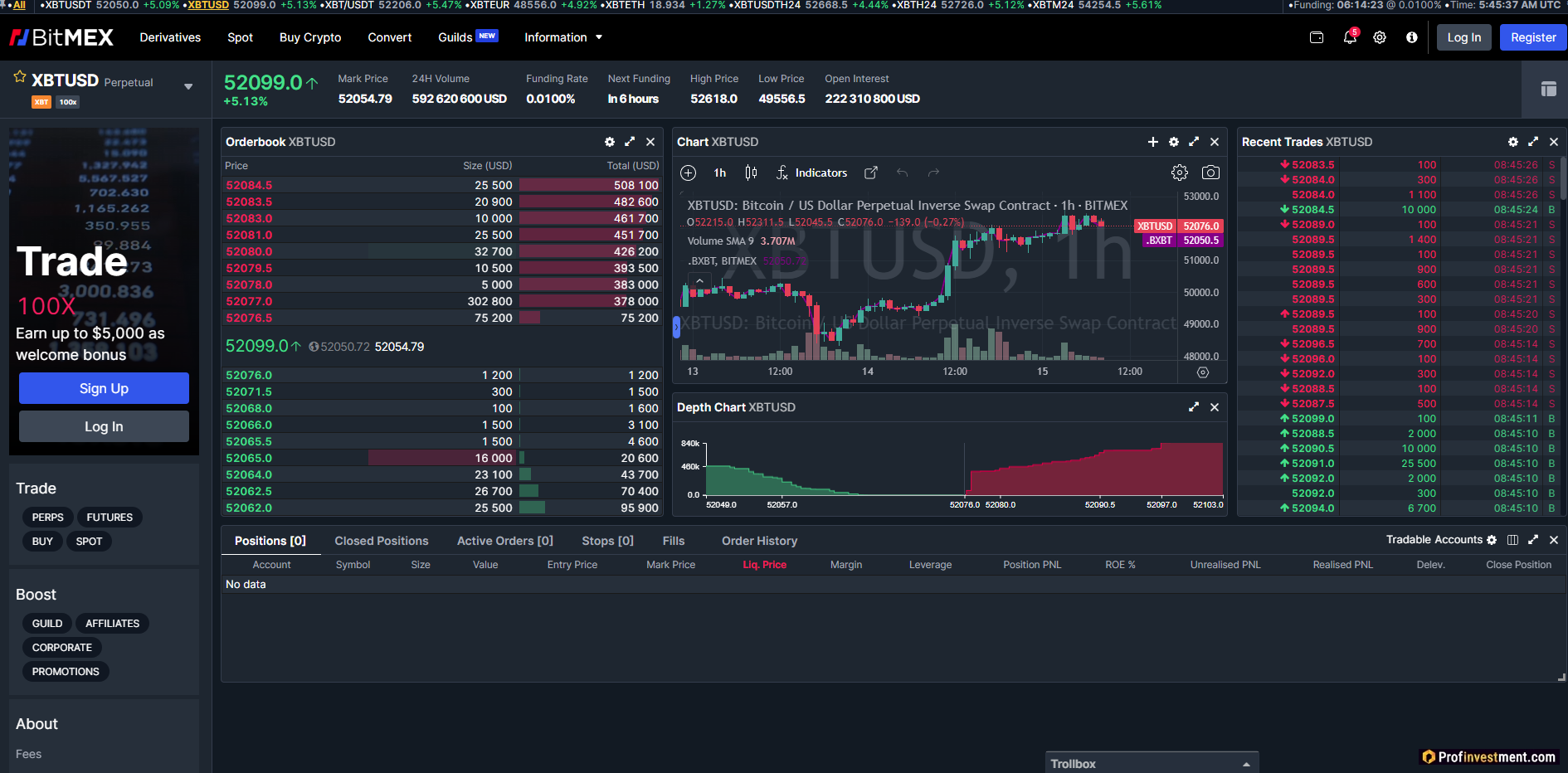Open the PROMOTIONS boost link
This screenshot has width=1568, height=773.
pyautogui.click(x=66, y=672)
